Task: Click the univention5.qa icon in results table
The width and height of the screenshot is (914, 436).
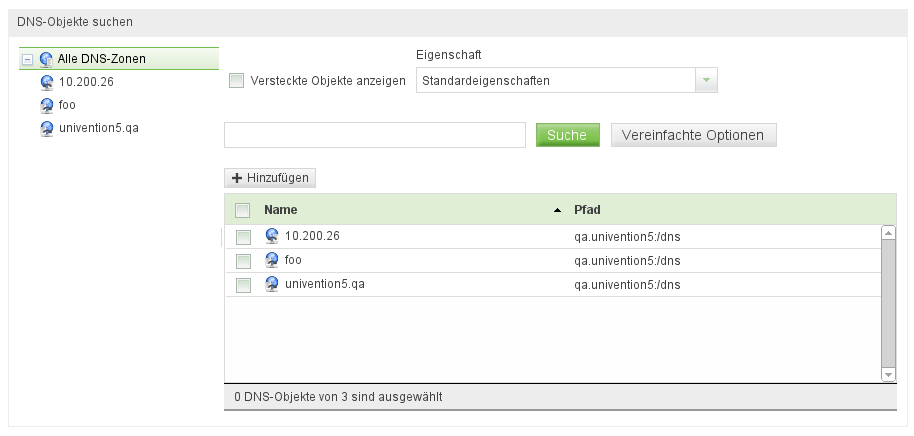Action: tap(272, 284)
